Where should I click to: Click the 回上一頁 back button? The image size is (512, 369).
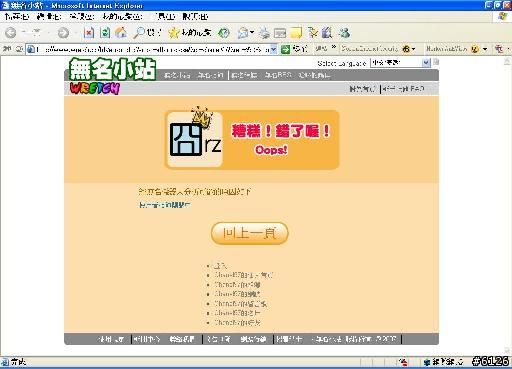250,233
